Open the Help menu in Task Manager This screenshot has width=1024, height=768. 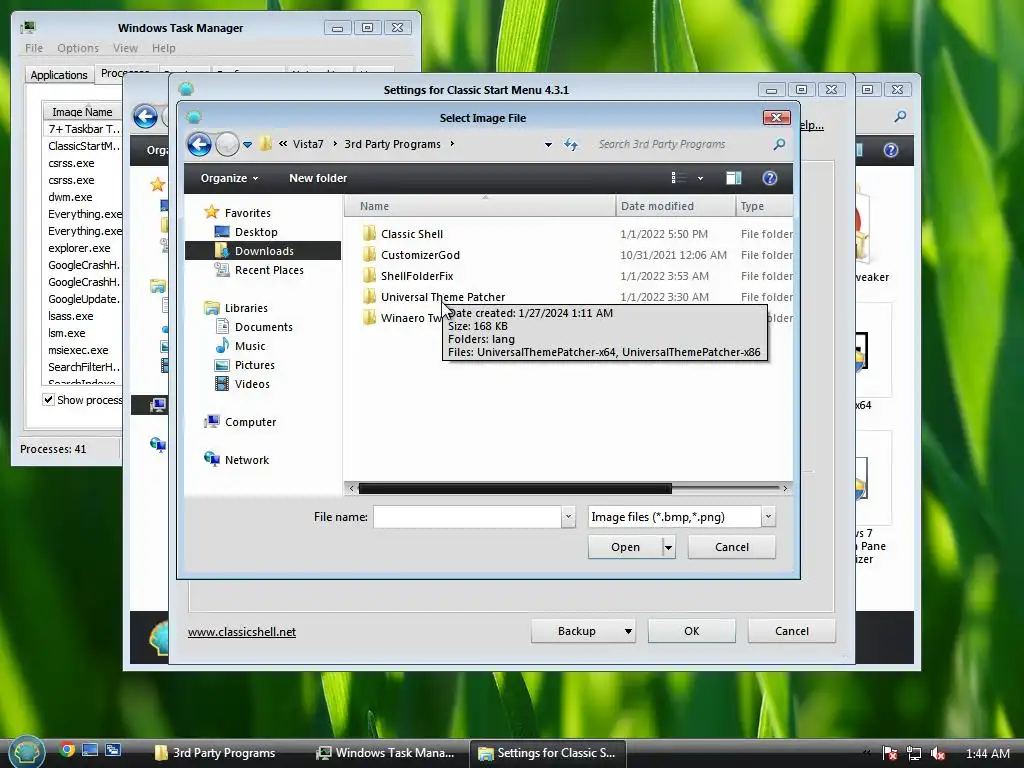tap(163, 48)
